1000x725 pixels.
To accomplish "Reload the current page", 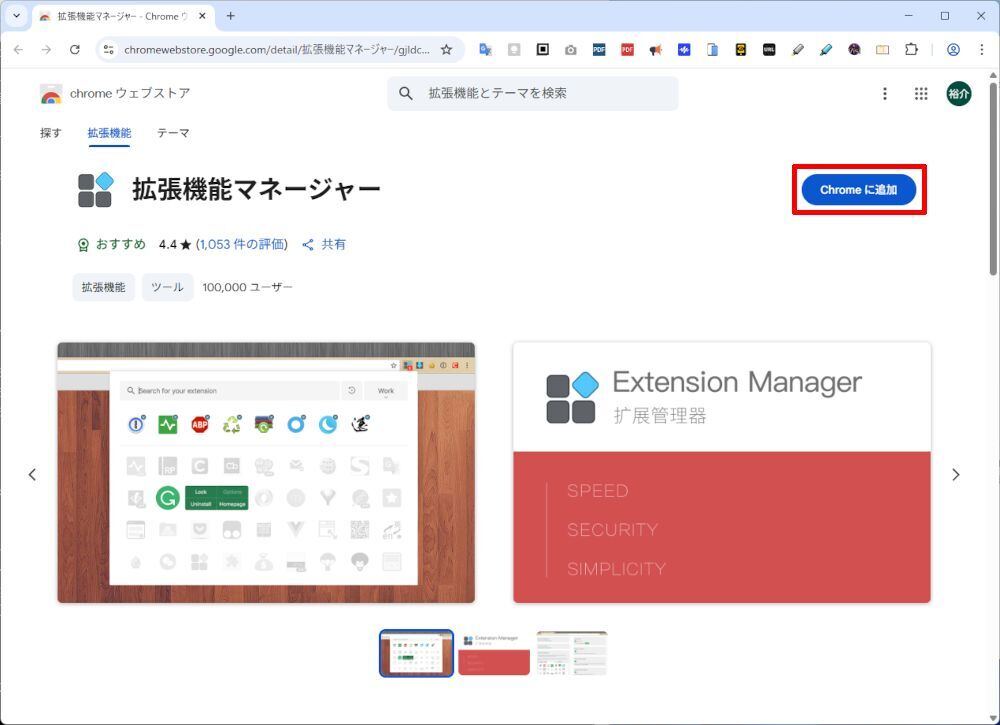I will (75, 50).
